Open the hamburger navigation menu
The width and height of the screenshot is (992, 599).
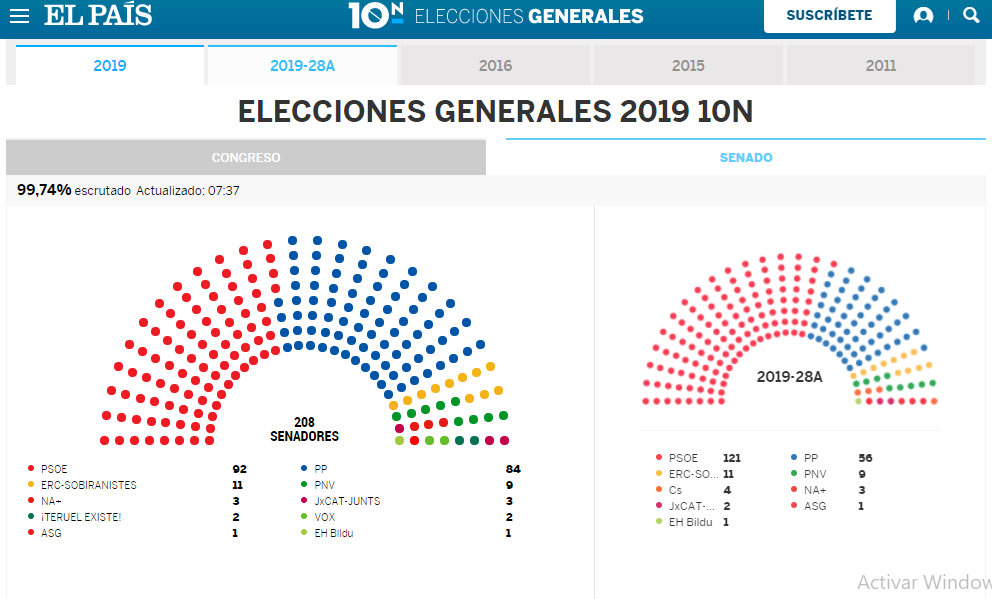click(x=20, y=15)
